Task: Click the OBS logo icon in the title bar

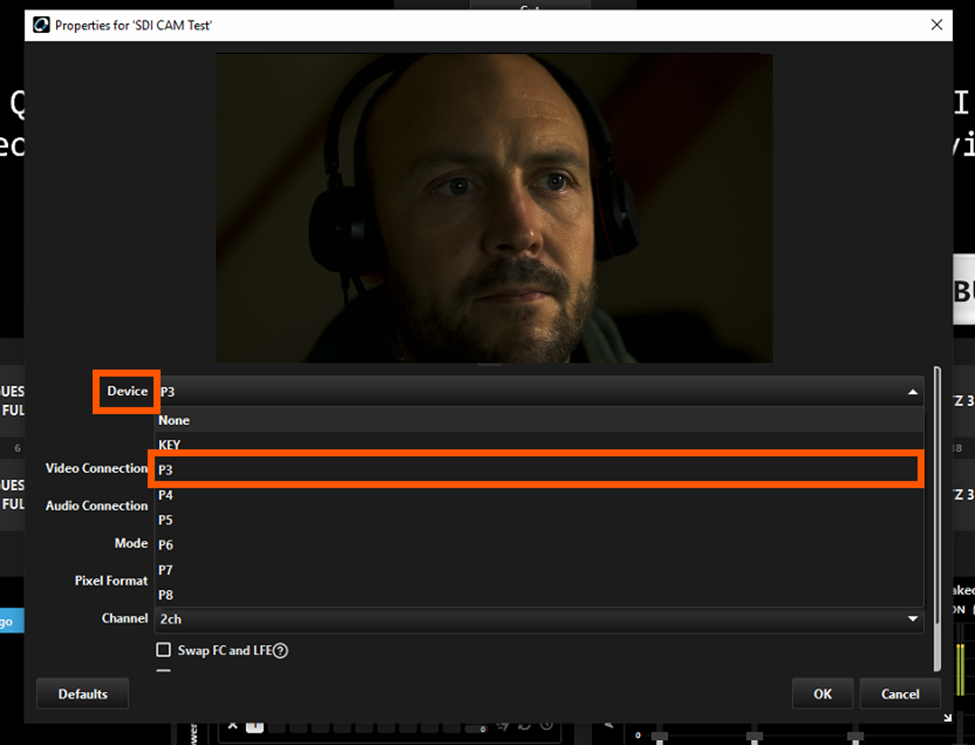Action: tap(42, 25)
